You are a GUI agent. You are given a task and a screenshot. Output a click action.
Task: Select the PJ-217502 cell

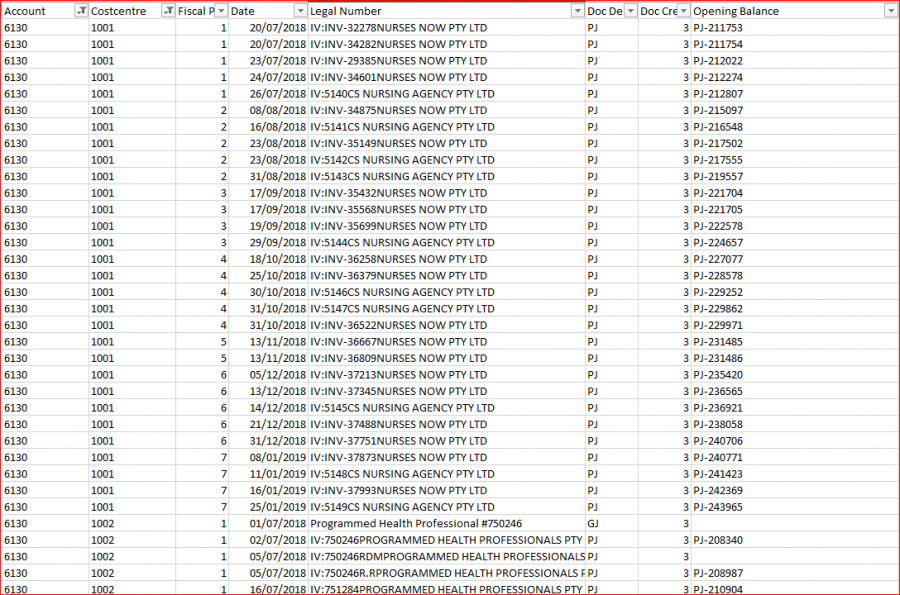tap(794, 143)
